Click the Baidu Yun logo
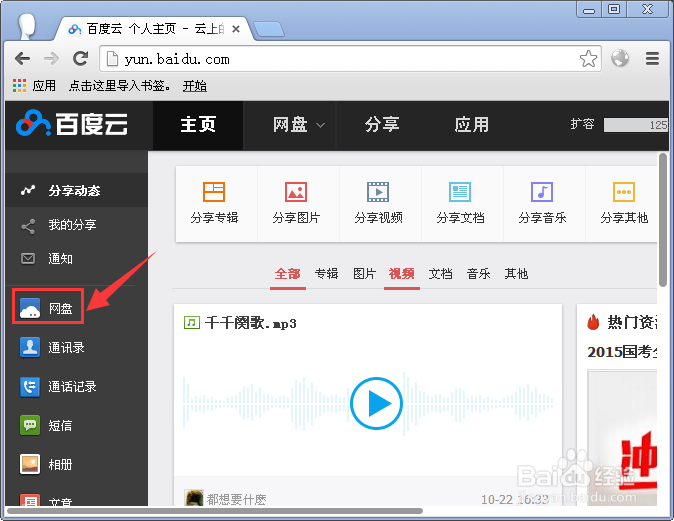The image size is (674, 521). point(72,124)
